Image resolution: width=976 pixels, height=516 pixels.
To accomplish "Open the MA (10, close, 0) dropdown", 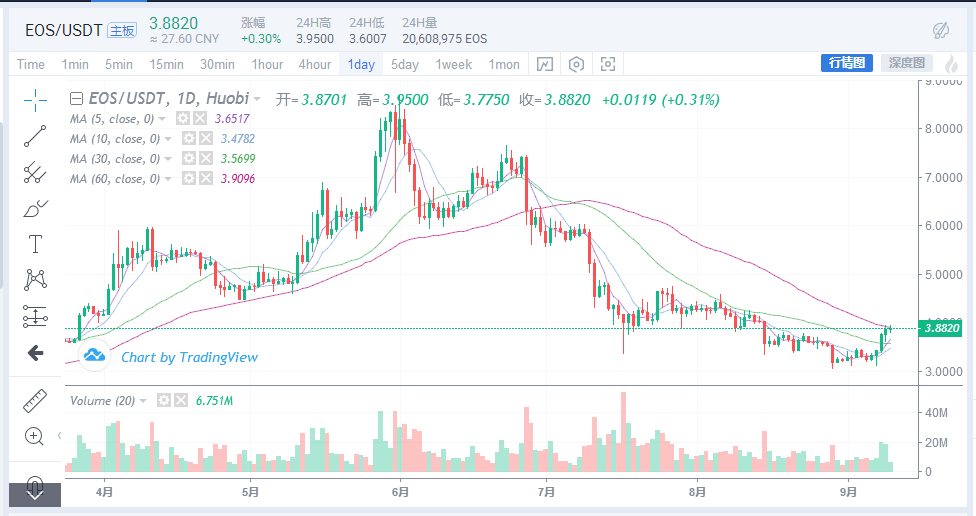I will coord(168,138).
